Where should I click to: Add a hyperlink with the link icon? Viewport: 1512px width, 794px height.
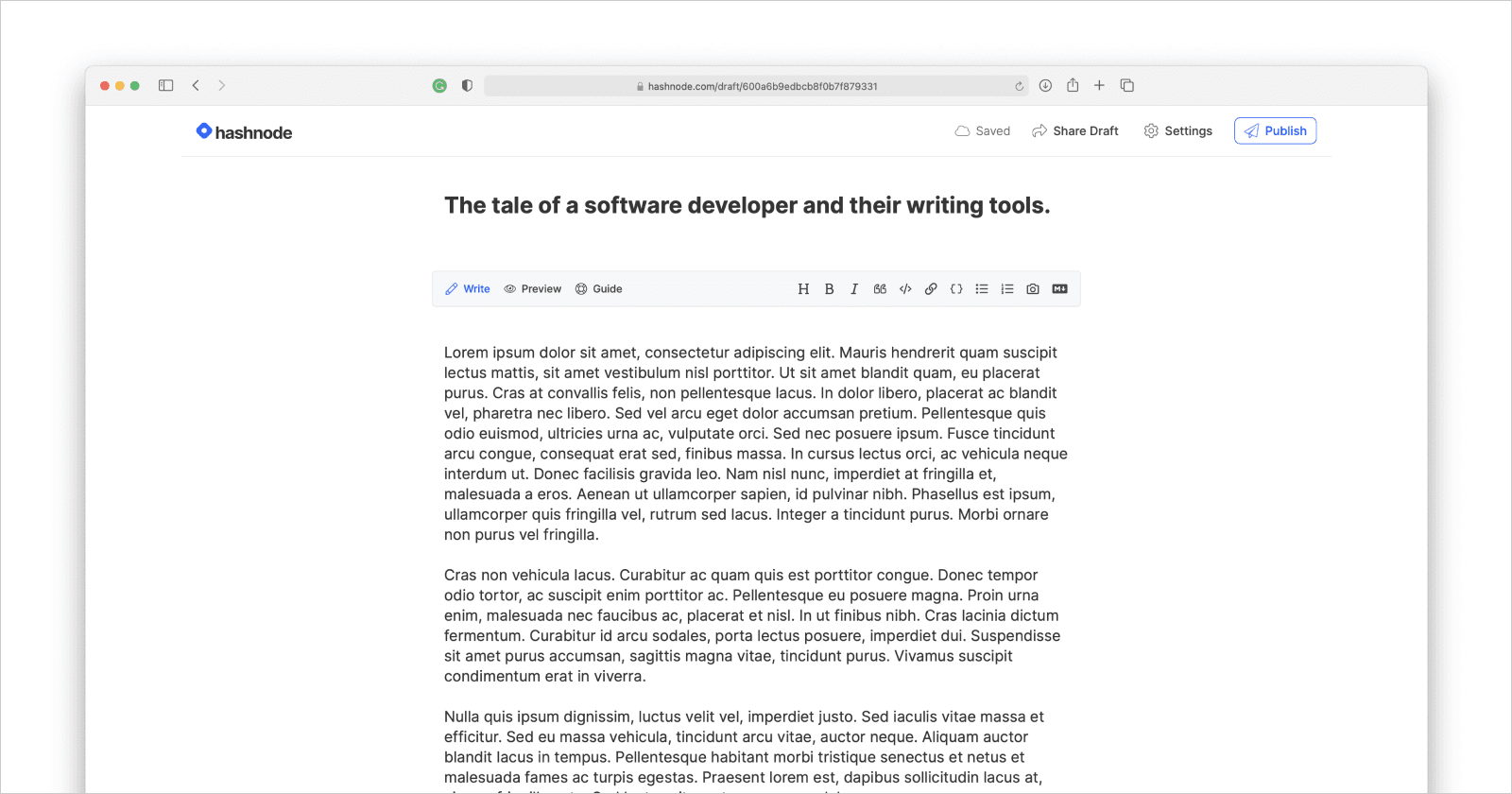931,289
